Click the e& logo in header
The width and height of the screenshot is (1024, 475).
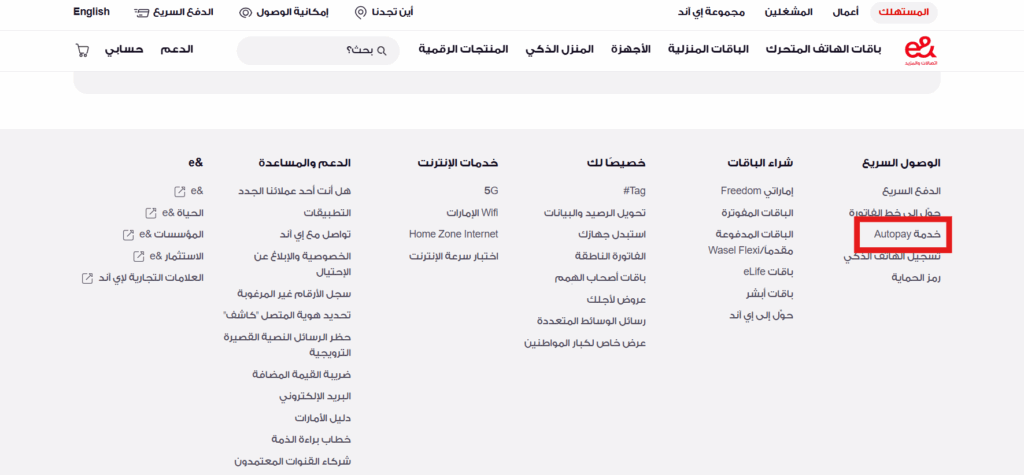pos(920,51)
